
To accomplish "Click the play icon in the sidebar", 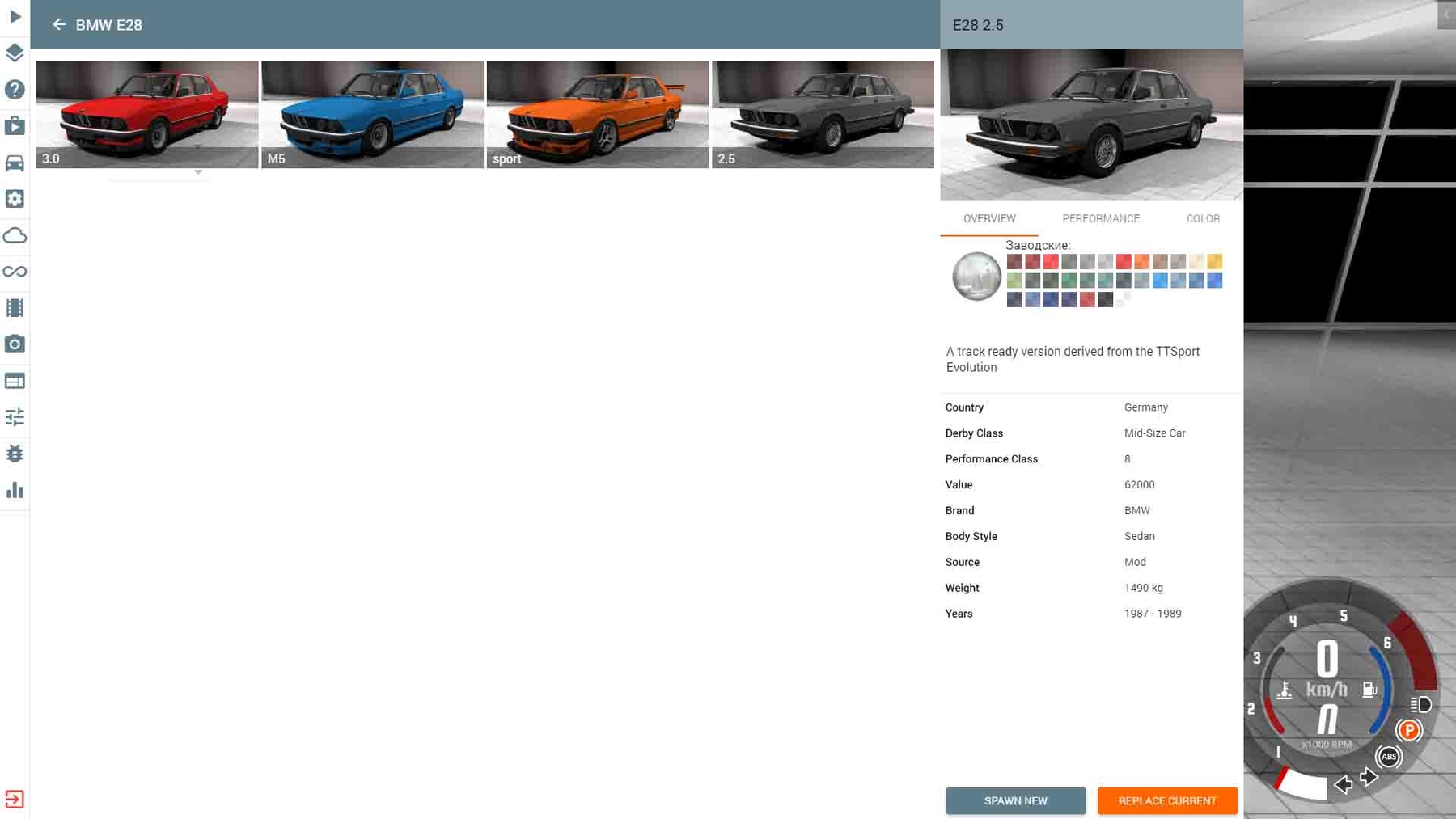I will (15, 16).
